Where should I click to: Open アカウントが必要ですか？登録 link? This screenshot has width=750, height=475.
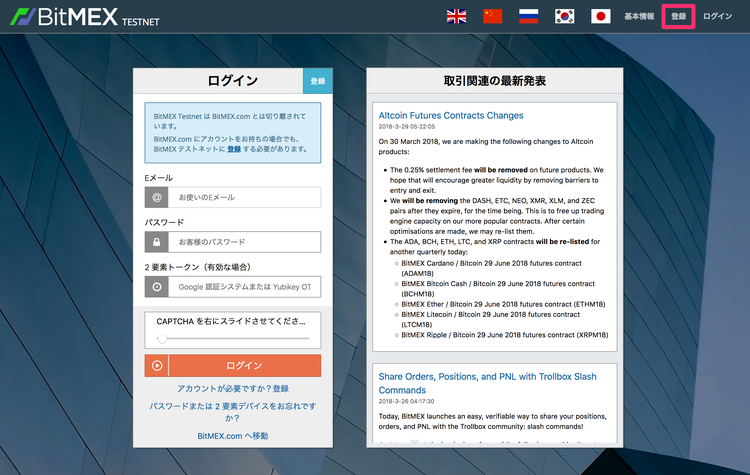click(233, 388)
